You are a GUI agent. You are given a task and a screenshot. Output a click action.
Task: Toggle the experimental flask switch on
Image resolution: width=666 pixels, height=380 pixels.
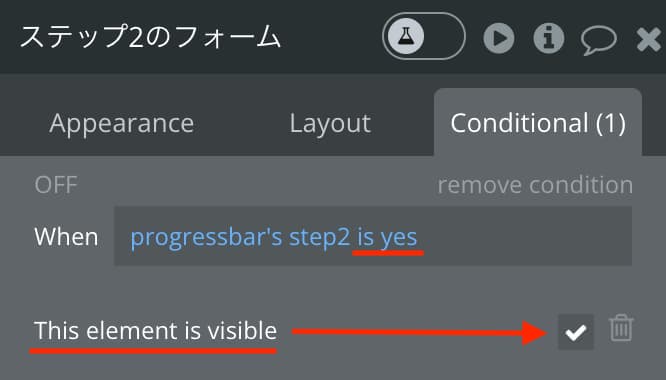[424, 36]
